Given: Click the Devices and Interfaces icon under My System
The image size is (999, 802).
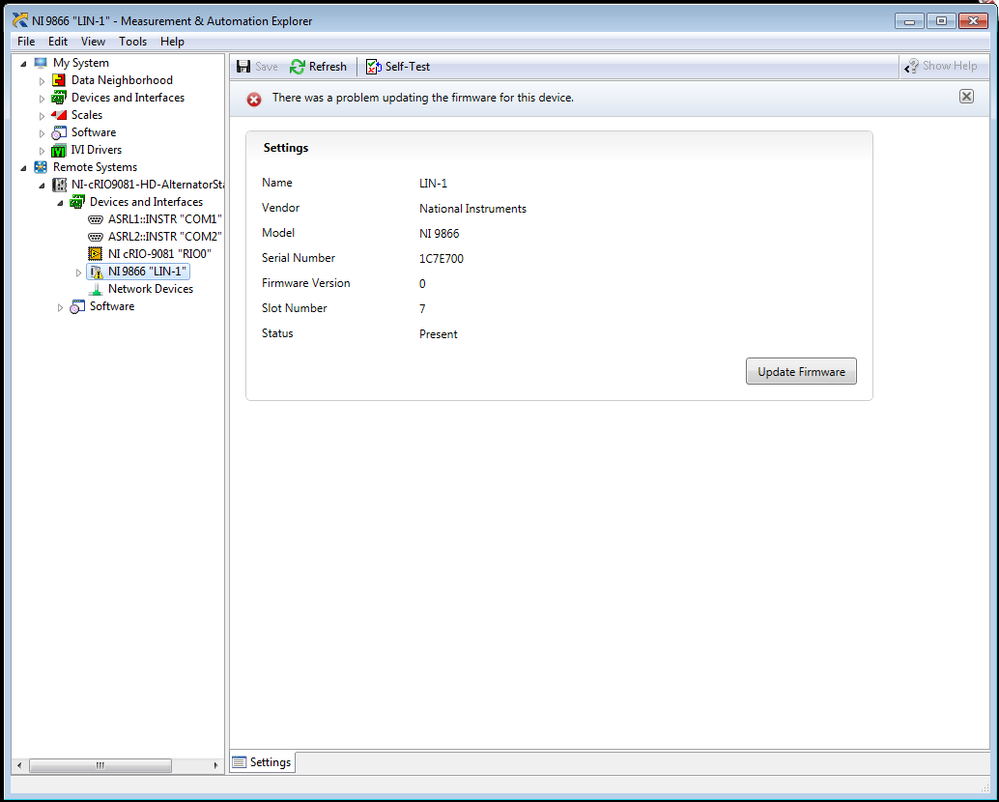Looking at the screenshot, I should click(59, 97).
